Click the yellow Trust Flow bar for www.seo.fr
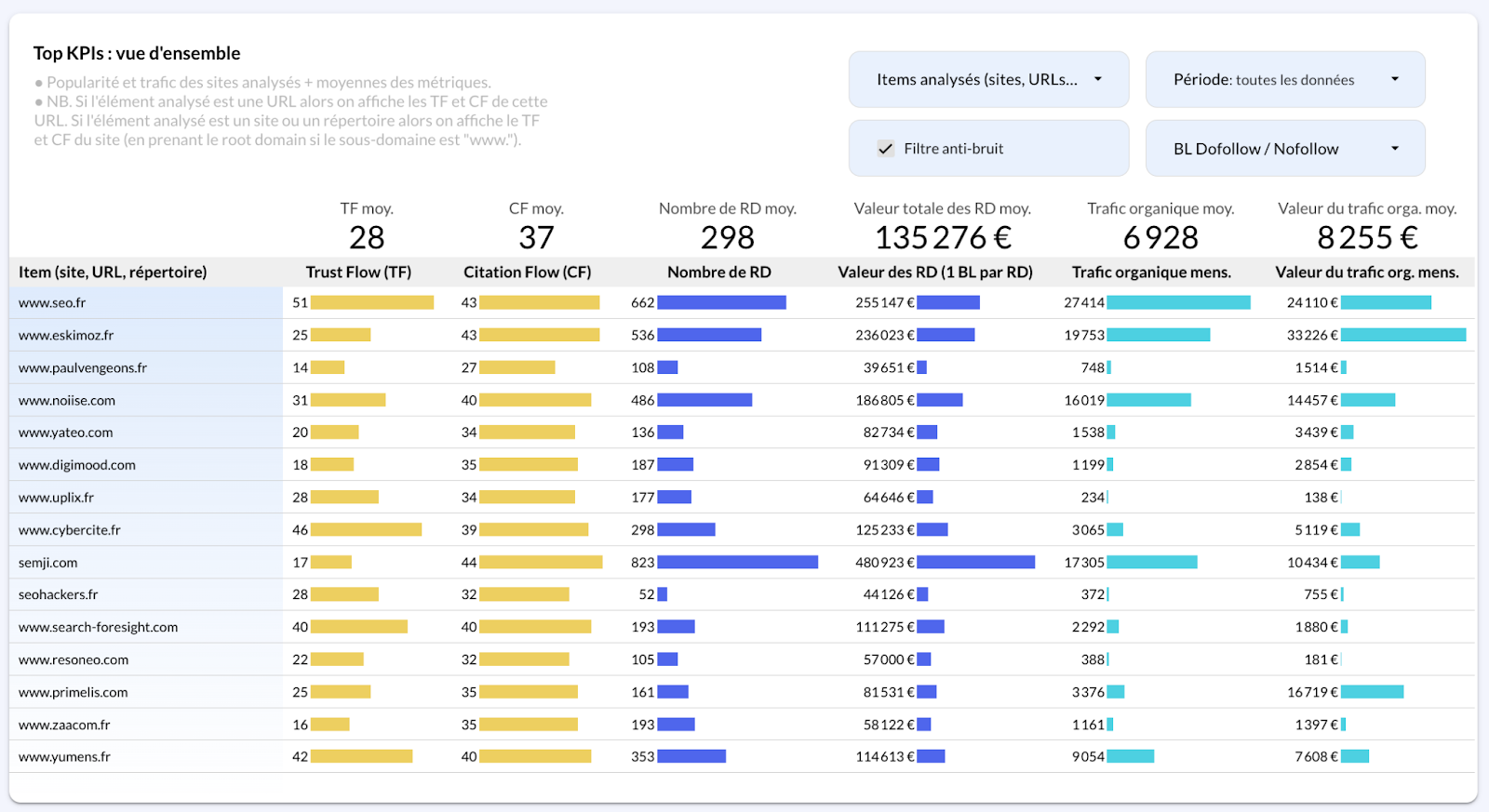This screenshot has width=1489, height=812. click(372, 303)
